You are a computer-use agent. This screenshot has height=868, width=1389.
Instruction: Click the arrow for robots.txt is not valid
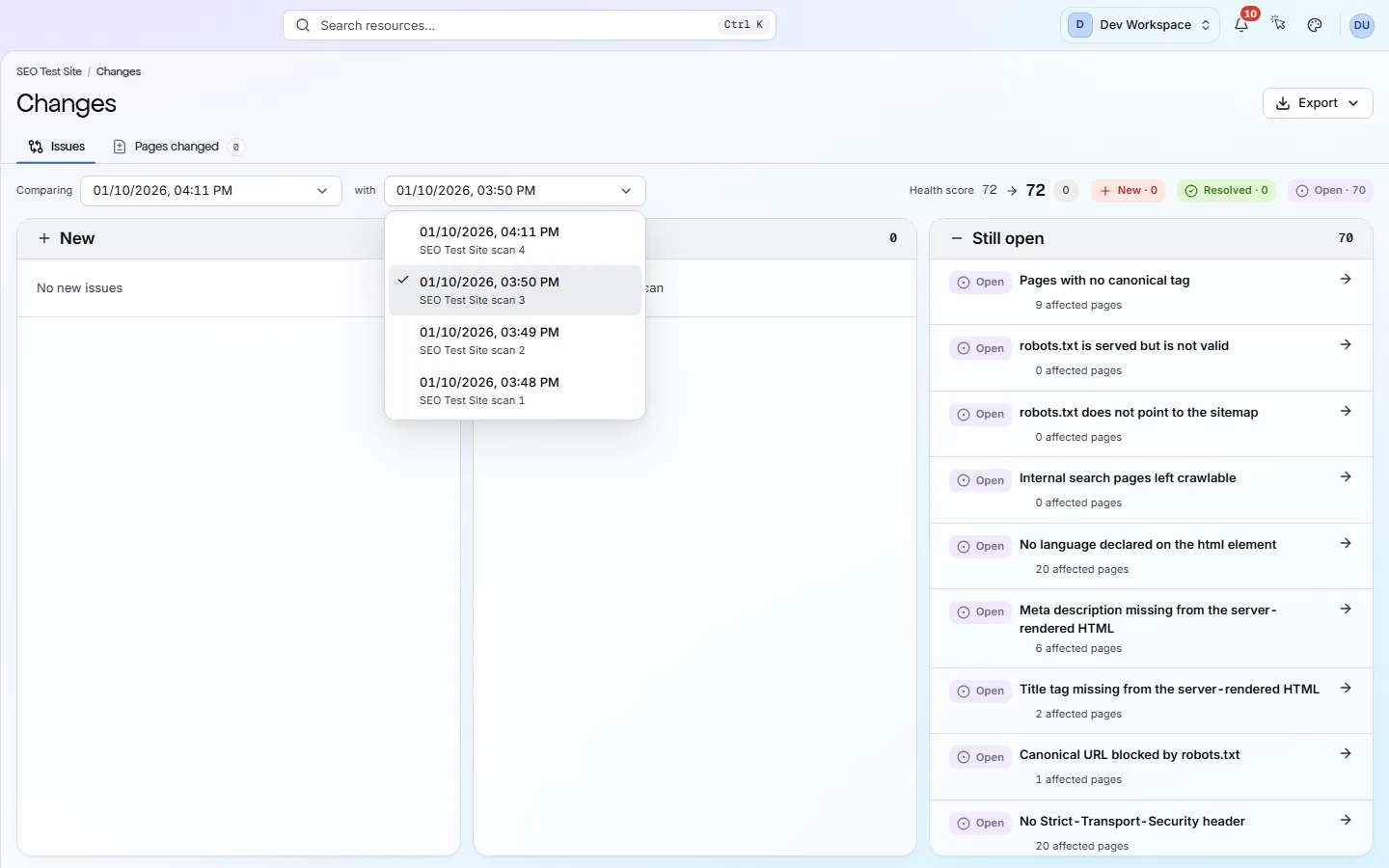click(1346, 345)
